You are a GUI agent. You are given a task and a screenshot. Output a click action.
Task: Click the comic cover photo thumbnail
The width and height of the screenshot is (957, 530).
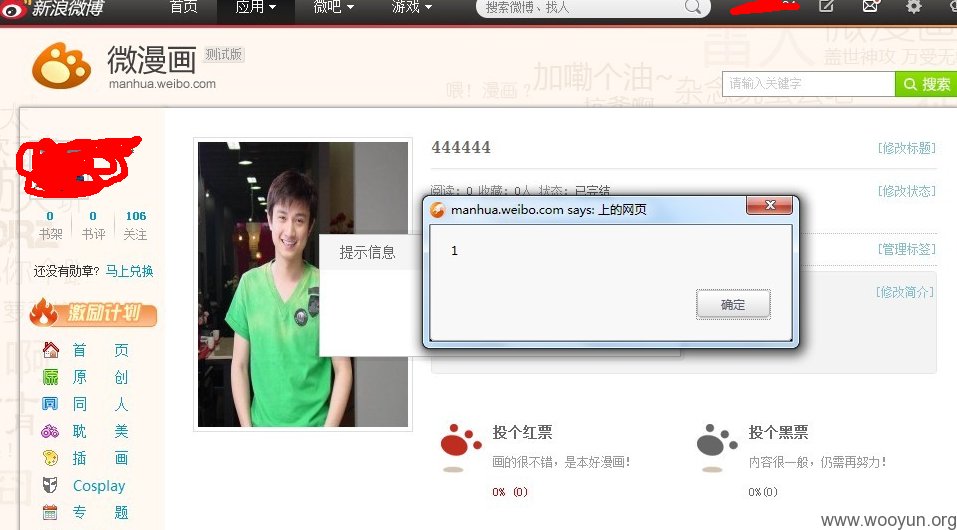[303, 285]
